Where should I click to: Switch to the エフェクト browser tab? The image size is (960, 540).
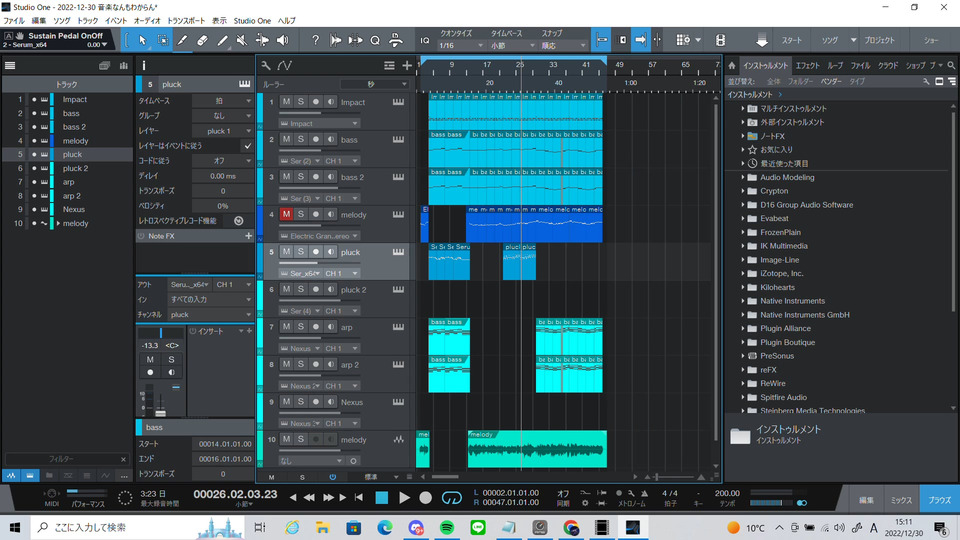(807, 65)
